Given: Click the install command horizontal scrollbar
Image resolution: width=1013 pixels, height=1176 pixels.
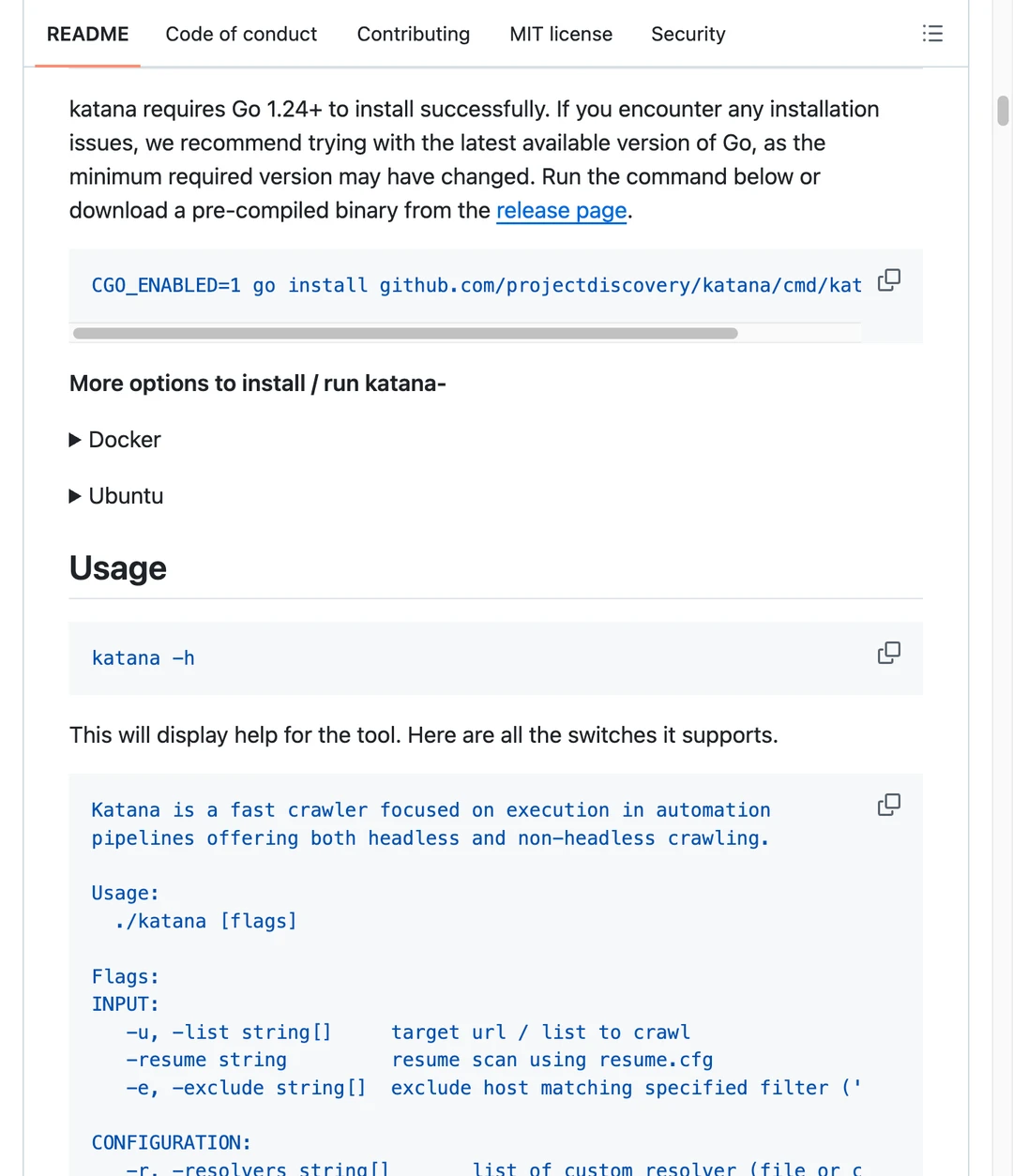Looking at the screenshot, I should click(405, 333).
